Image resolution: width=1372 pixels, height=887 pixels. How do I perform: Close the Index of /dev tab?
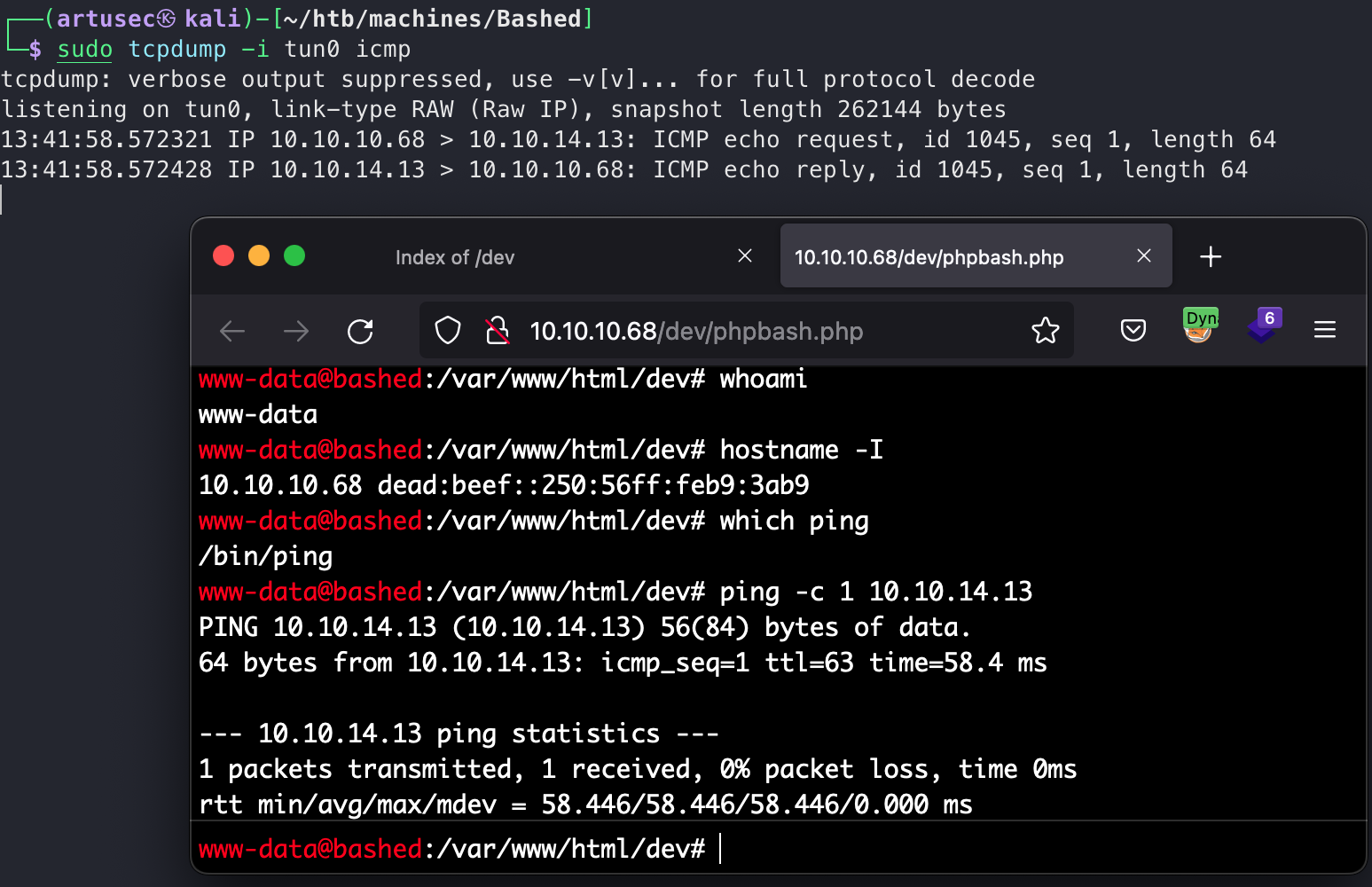point(745,256)
